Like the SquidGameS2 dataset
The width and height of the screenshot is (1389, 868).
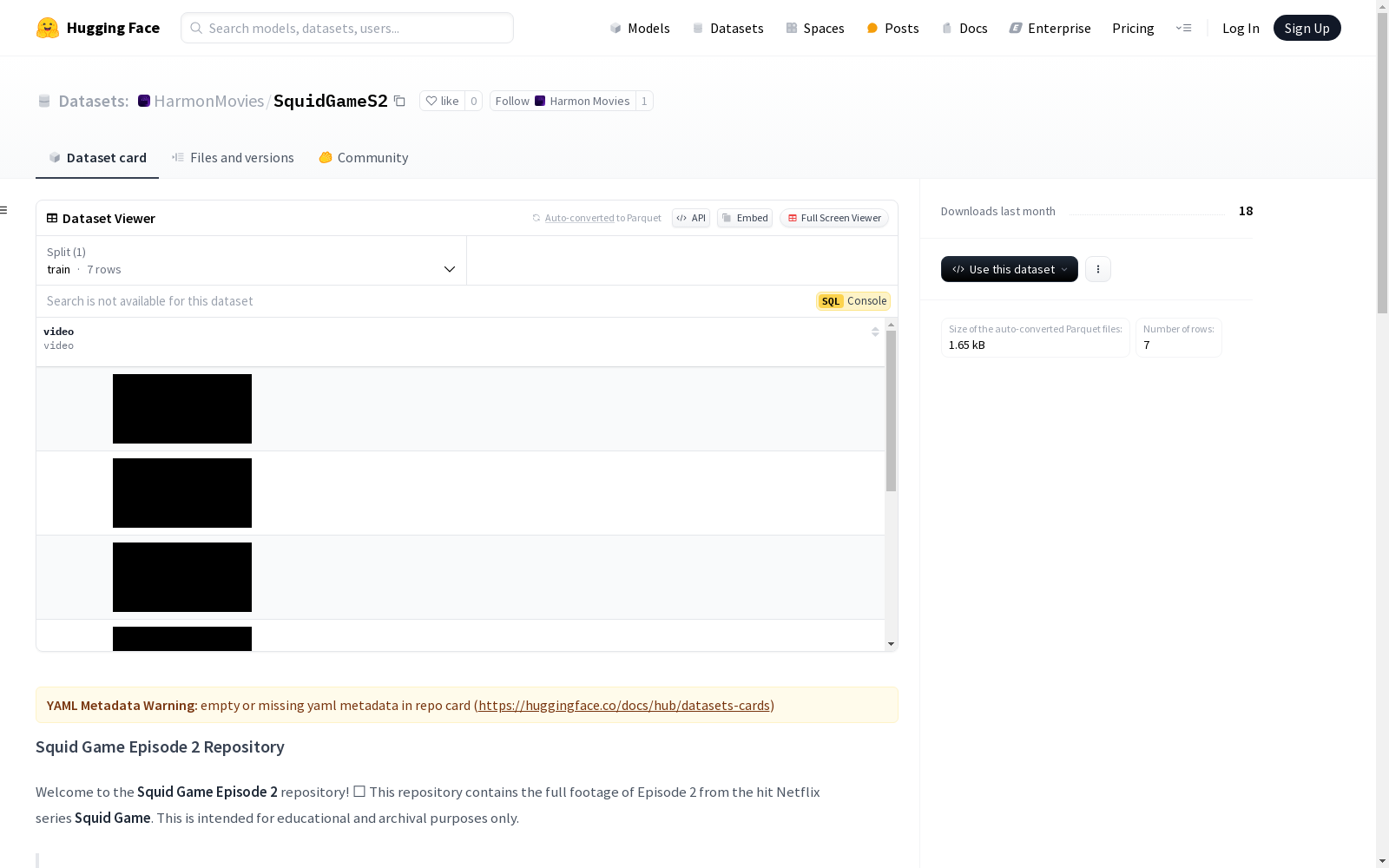pos(442,101)
